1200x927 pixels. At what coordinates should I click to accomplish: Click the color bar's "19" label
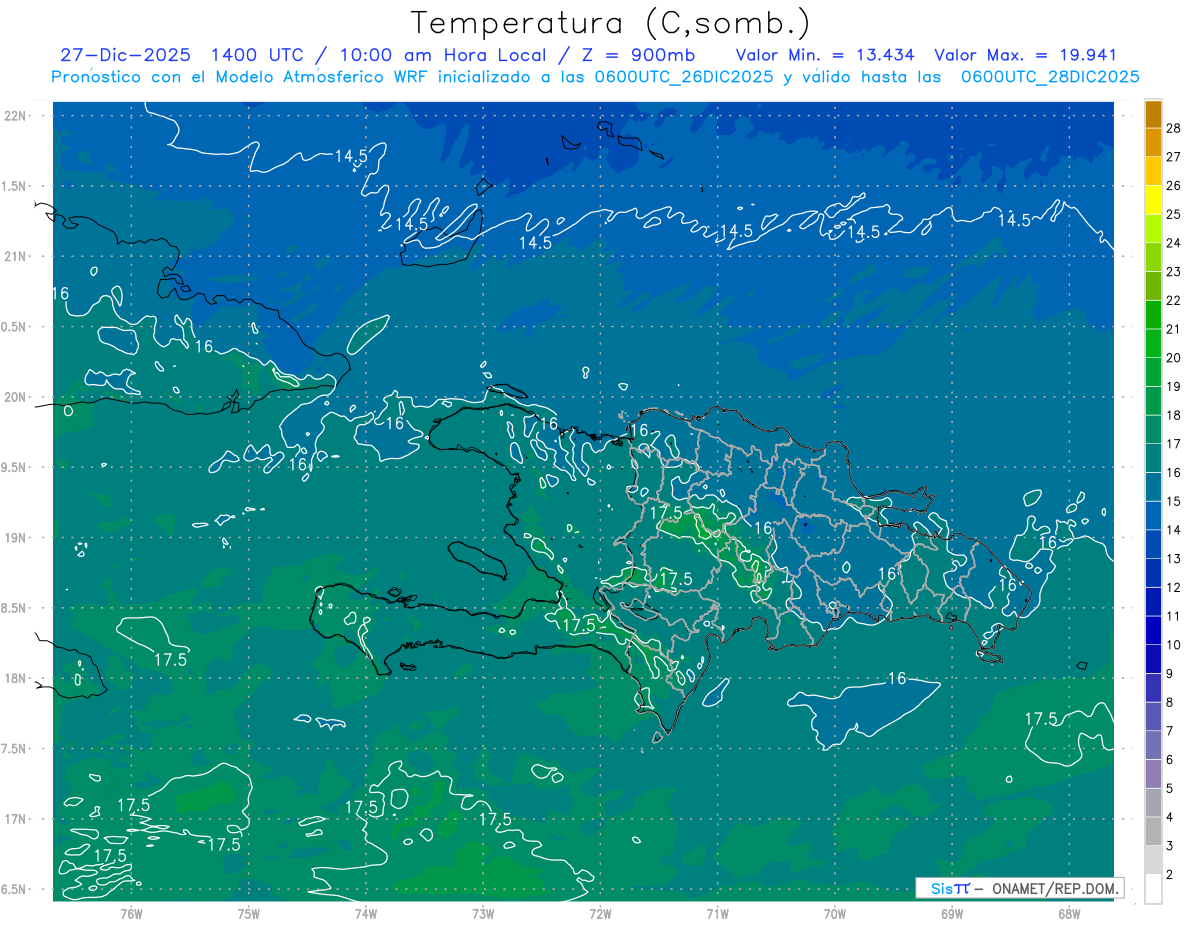pos(1174,386)
